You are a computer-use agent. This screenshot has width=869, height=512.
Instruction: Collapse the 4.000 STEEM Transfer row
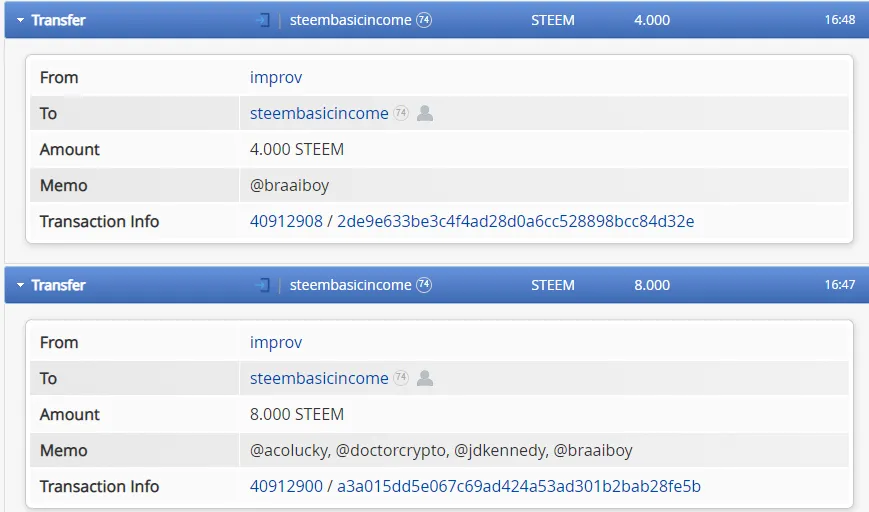pos(21,20)
